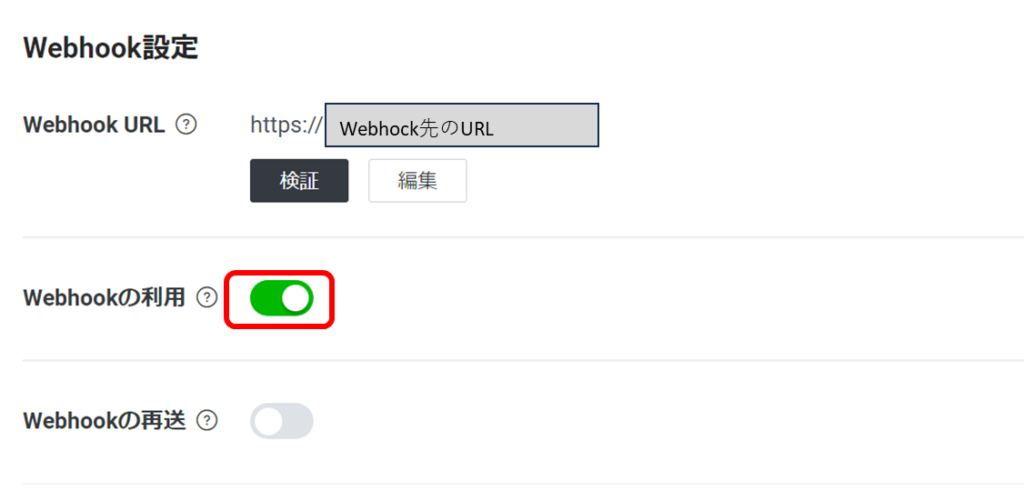Click the Webhookの利用 label text
The image size is (1024, 491).
[104, 298]
